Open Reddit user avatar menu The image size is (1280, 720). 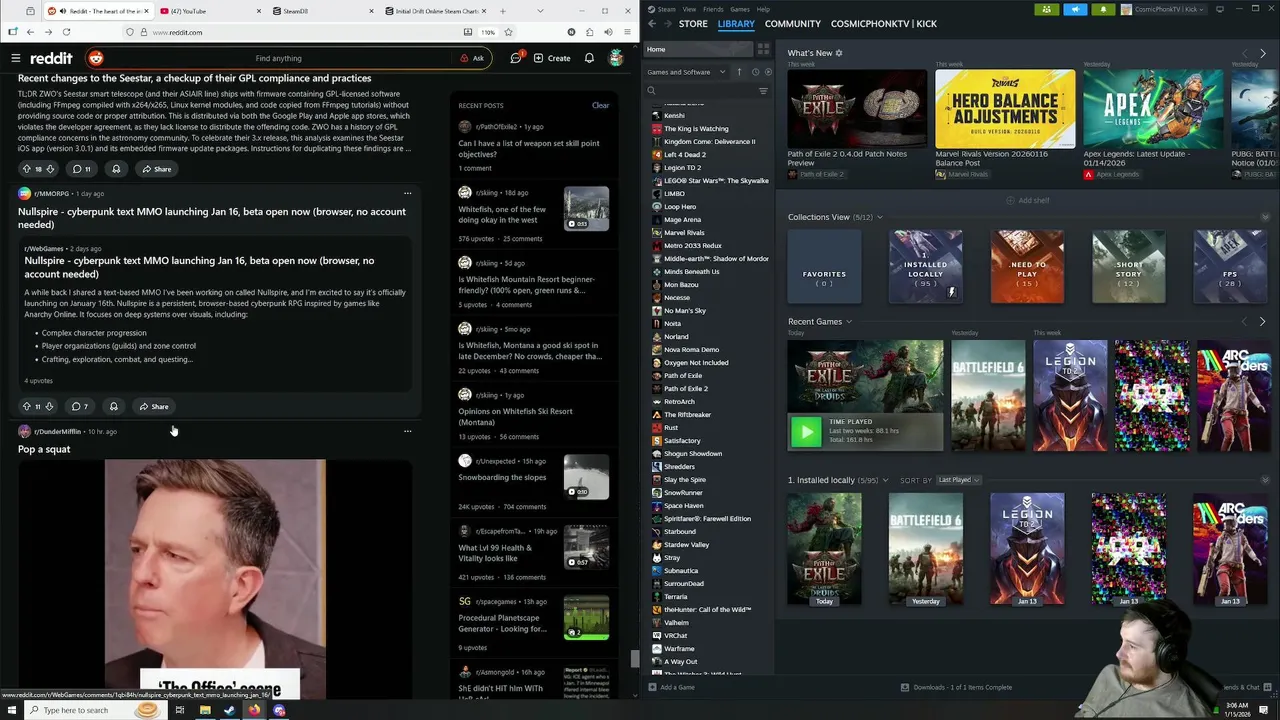click(616, 58)
